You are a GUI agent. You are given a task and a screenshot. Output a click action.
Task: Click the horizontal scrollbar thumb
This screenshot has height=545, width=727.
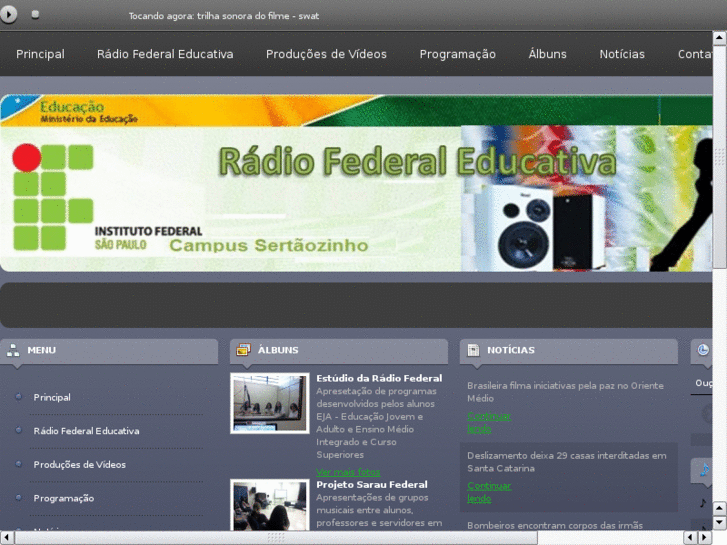(276, 538)
